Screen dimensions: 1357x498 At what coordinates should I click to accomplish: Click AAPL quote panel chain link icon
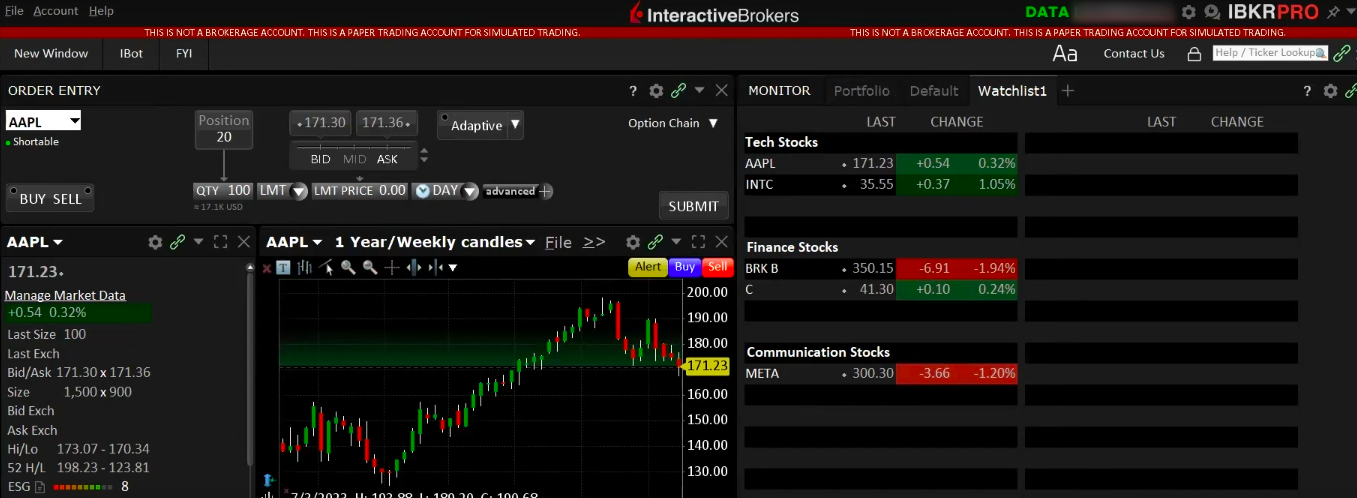tap(177, 242)
